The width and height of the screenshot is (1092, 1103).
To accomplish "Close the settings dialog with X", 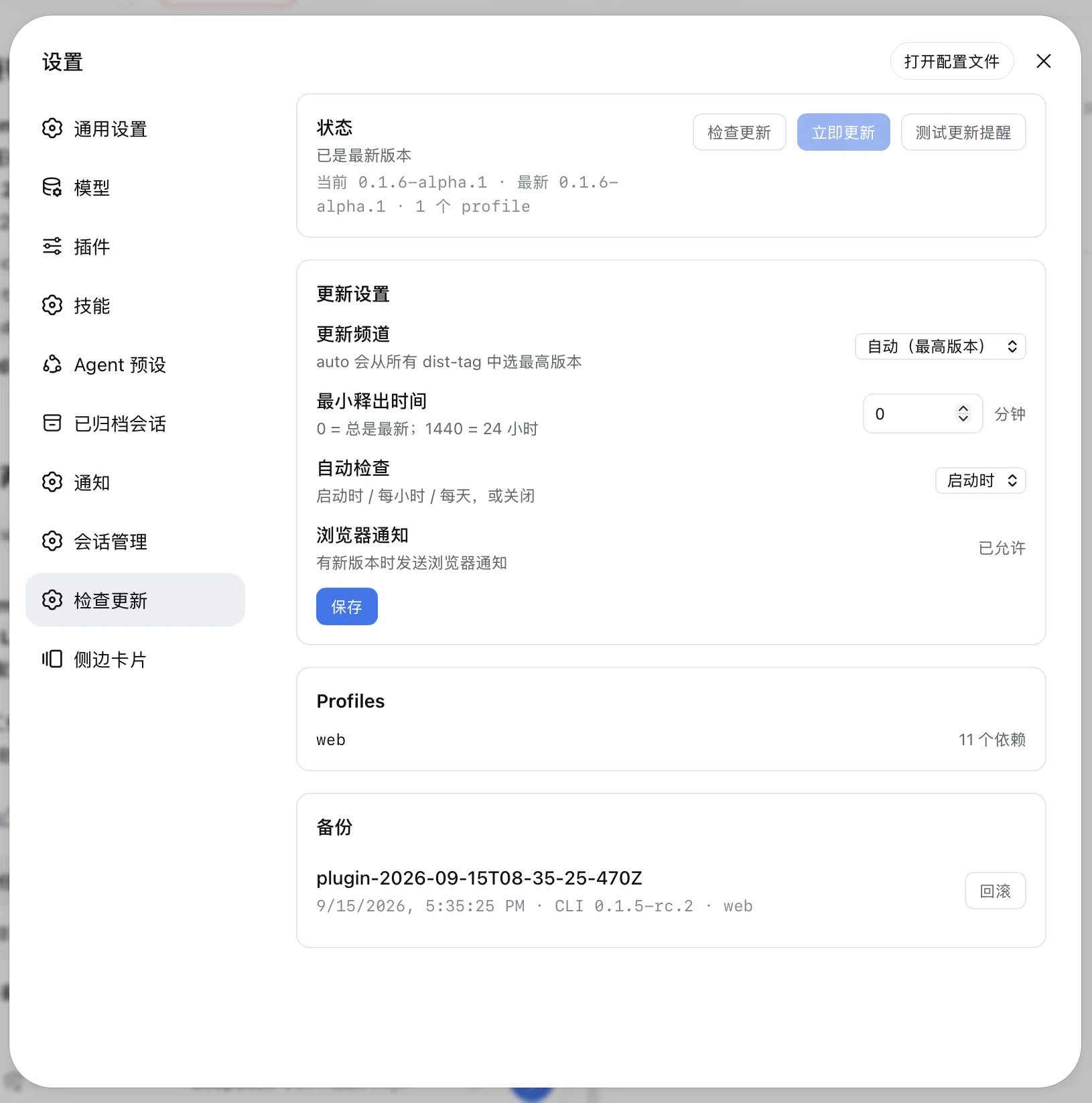I will tap(1043, 61).
